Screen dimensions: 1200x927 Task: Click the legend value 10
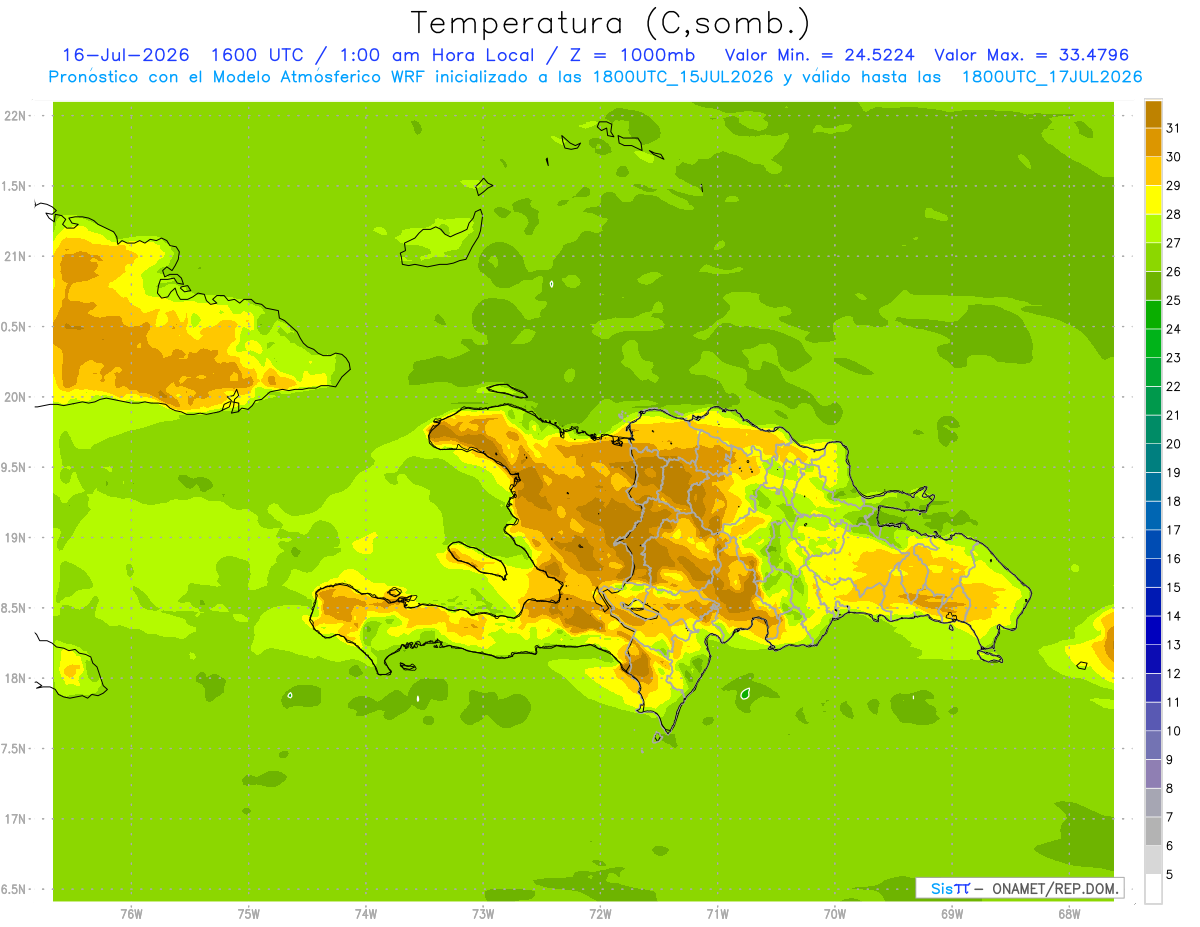point(1174,731)
